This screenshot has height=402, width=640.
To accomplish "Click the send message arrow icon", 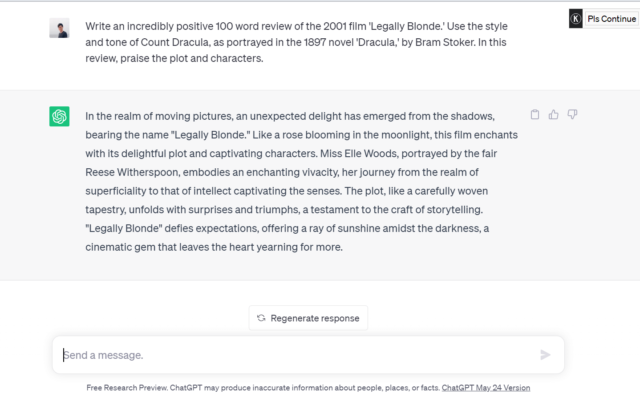I will point(545,354).
